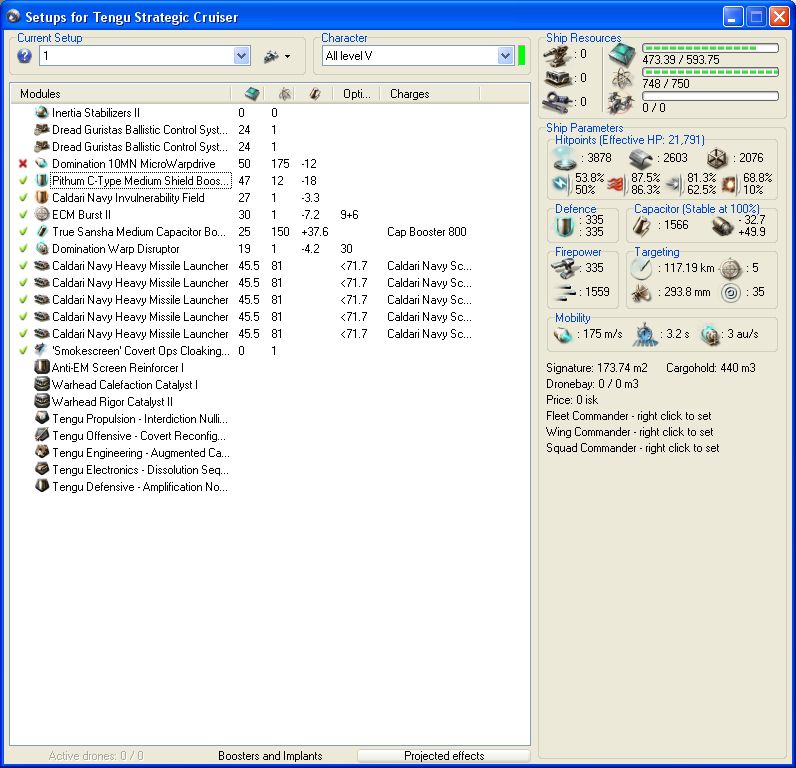Screen dimensions: 796x768
Task: Click the Anti-EM Screen Reinforcer I rig icon
Action: (x=42, y=367)
